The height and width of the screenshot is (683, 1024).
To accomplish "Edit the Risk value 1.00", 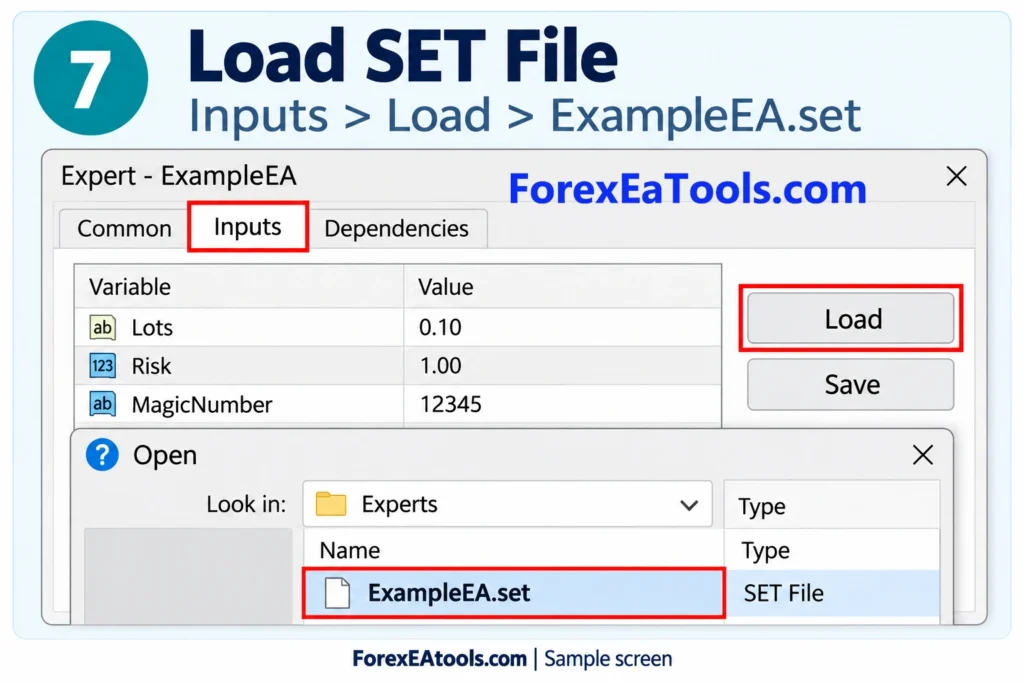I will tap(440, 366).
